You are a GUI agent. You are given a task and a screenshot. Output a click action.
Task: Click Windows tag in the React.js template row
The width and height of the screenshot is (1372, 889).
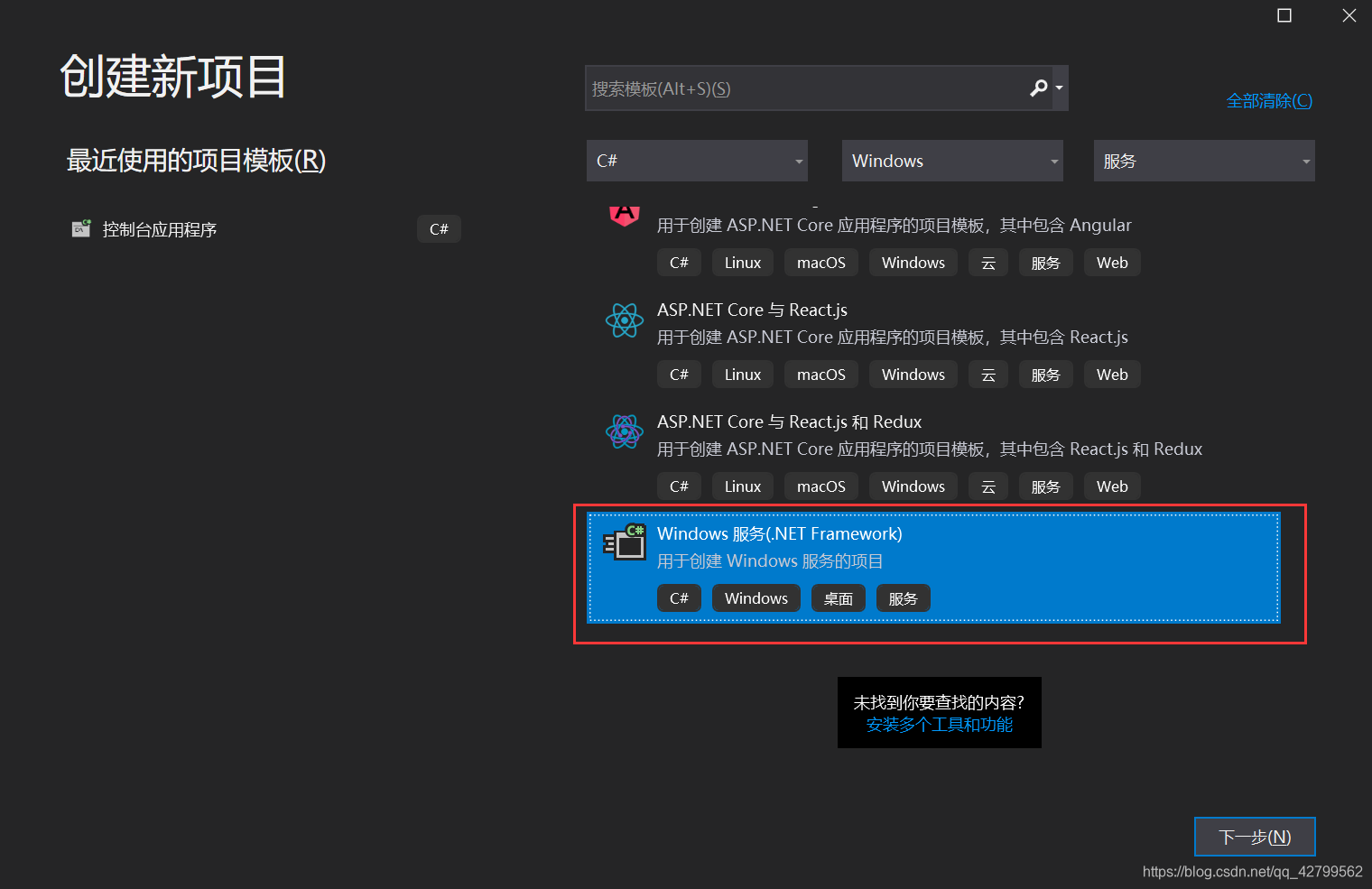point(913,375)
